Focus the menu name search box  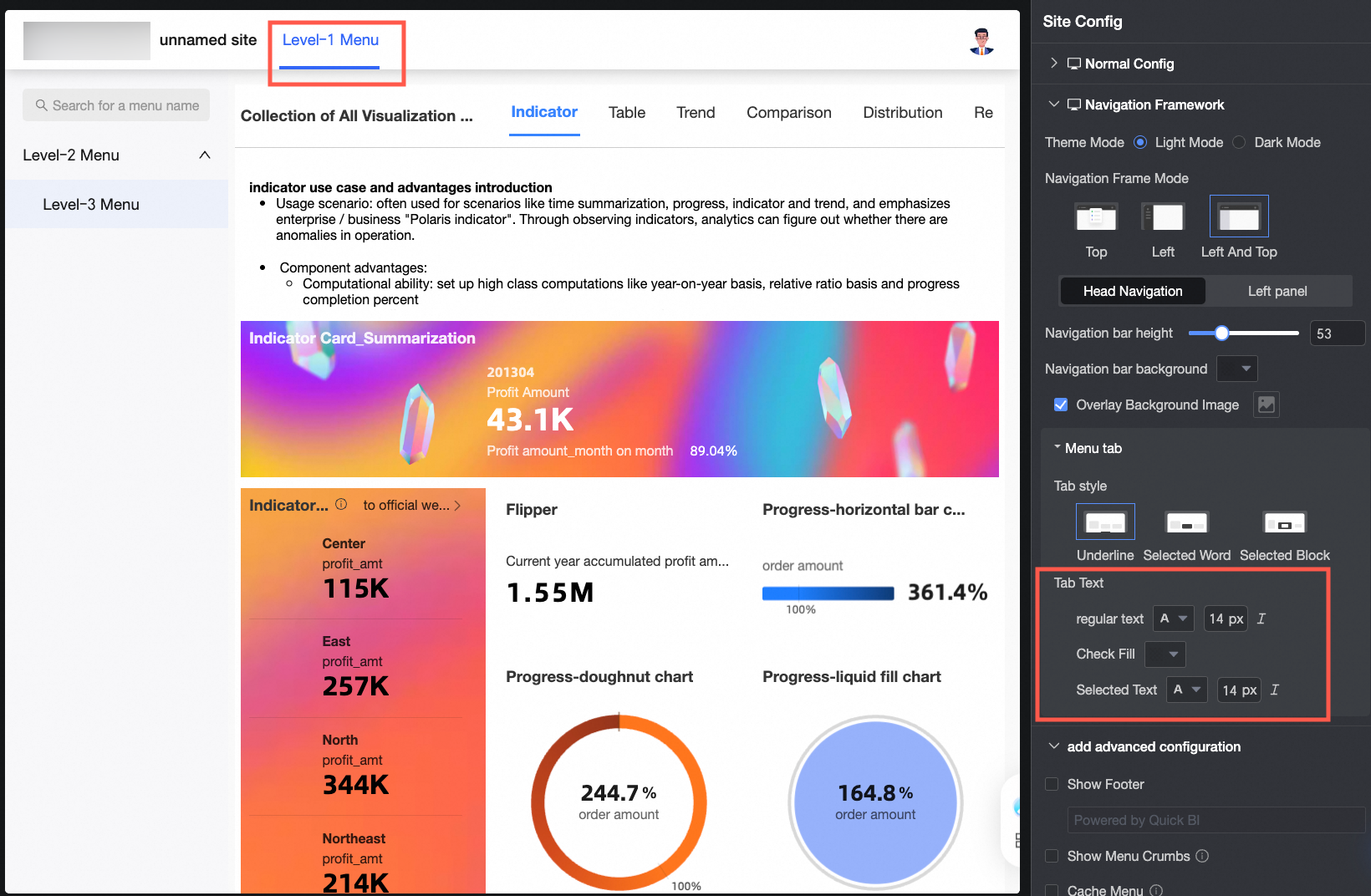tap(116, 105)
